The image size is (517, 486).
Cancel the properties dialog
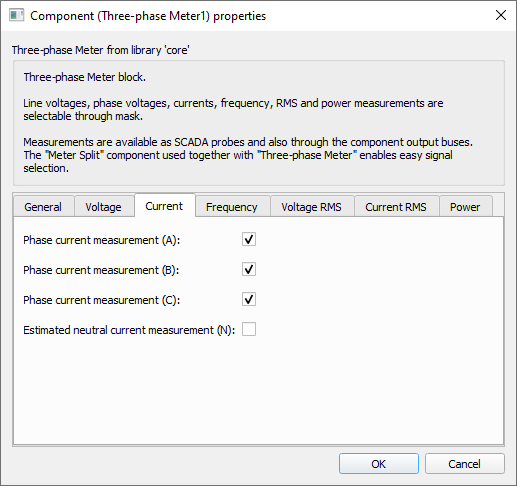click(x=465, y=463)
